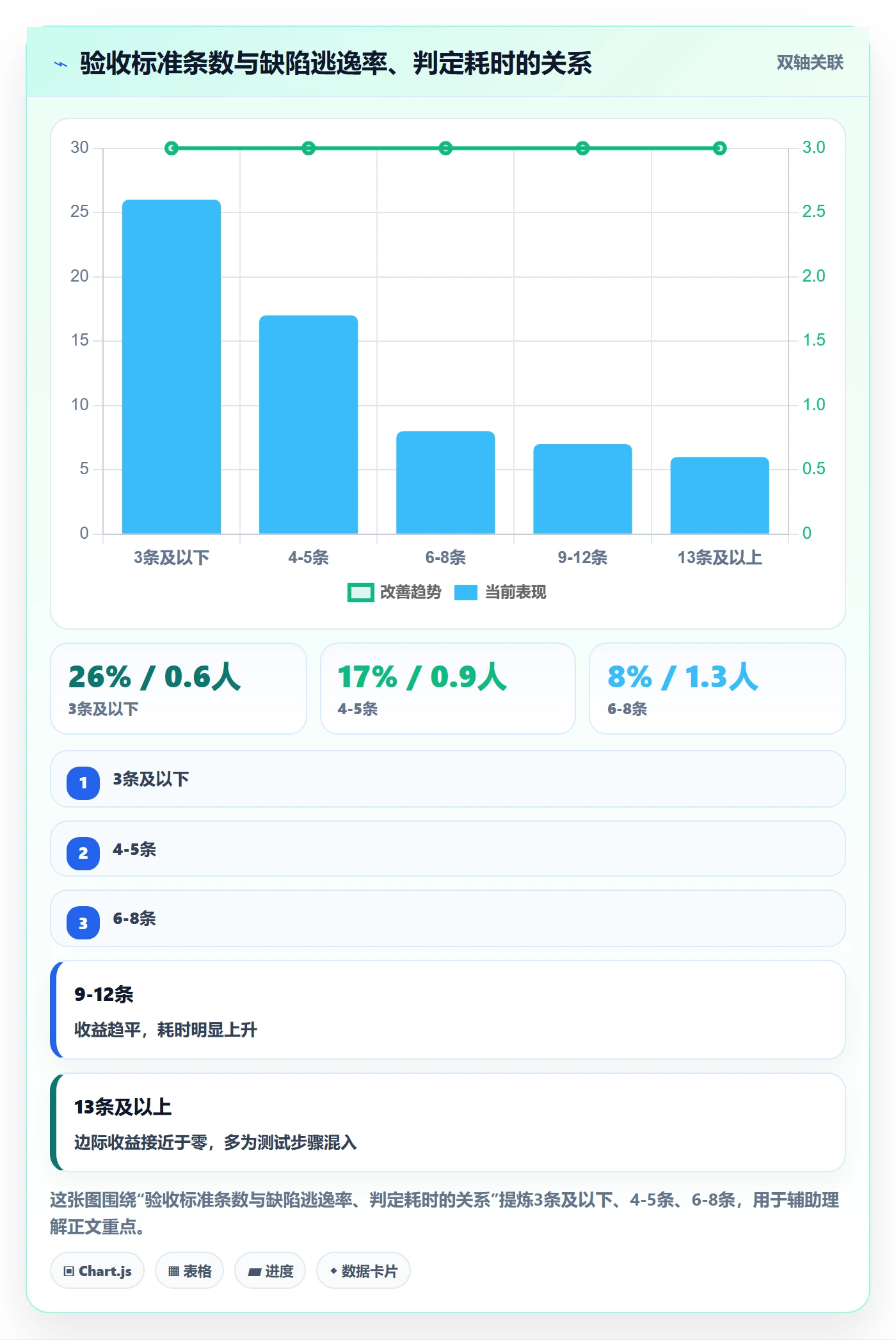Click the green line point above 13条及以上
The width and height of the screenshot is (896, 1340).
(719, 148)
